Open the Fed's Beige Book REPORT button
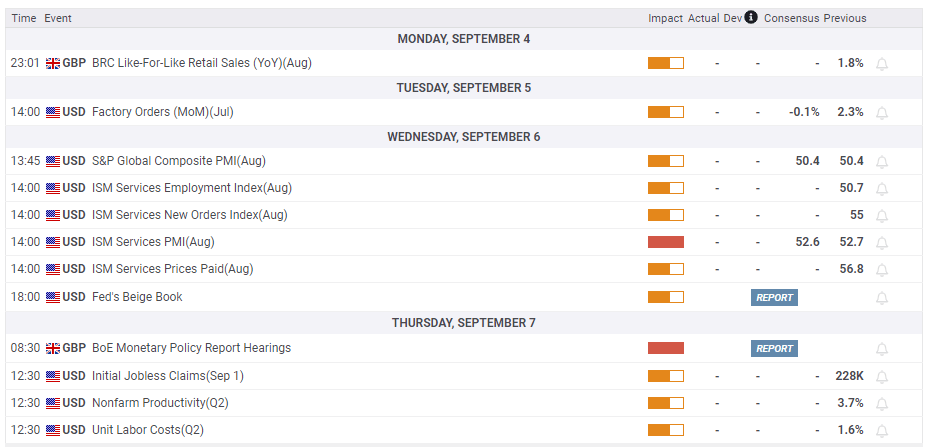The width and height of the screenshot is (925, 447). coord(774,297)
